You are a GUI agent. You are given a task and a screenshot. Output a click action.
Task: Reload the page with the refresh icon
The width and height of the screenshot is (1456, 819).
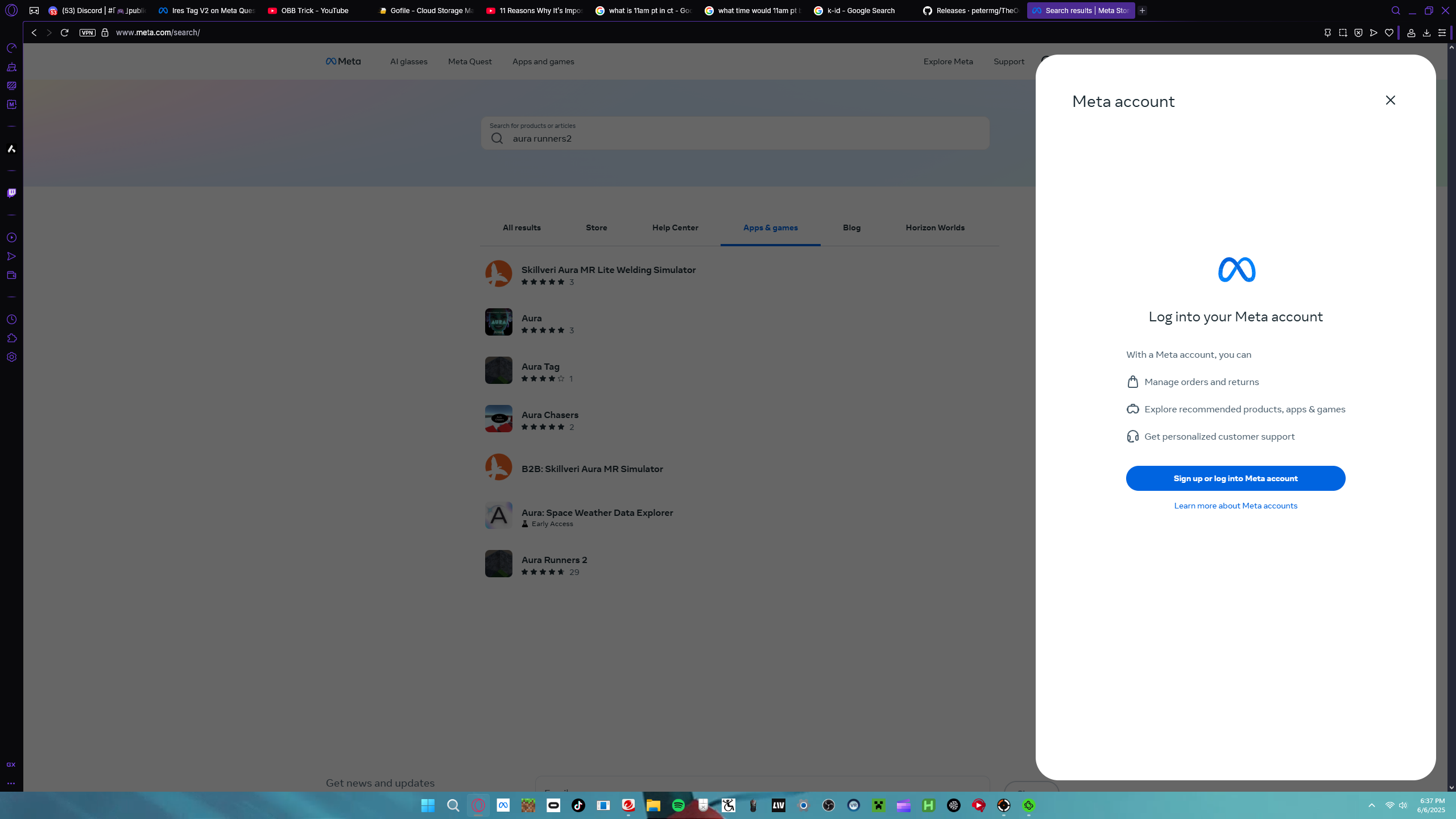[64, 33]
